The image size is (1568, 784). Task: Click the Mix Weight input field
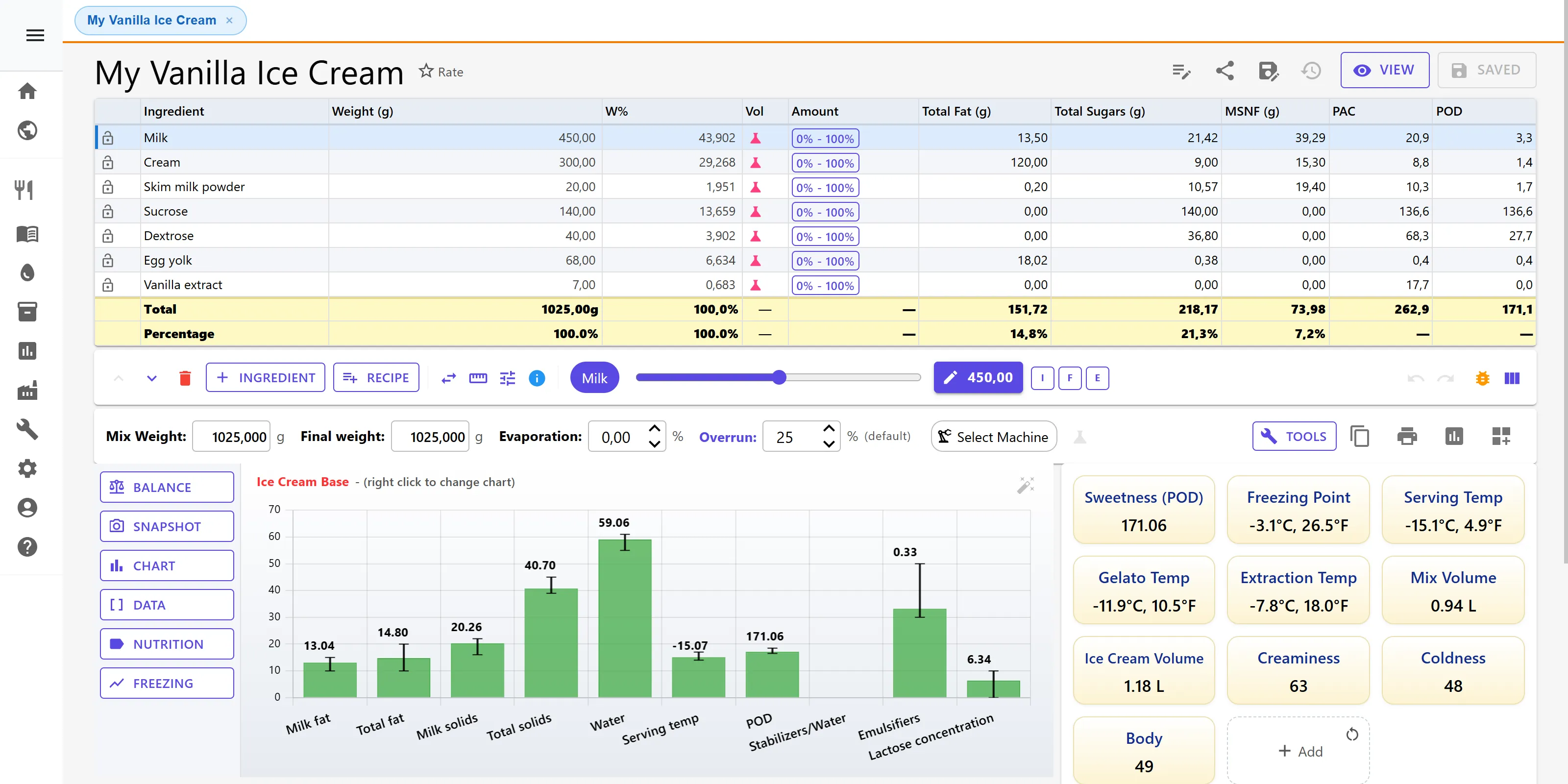[231, 437]
